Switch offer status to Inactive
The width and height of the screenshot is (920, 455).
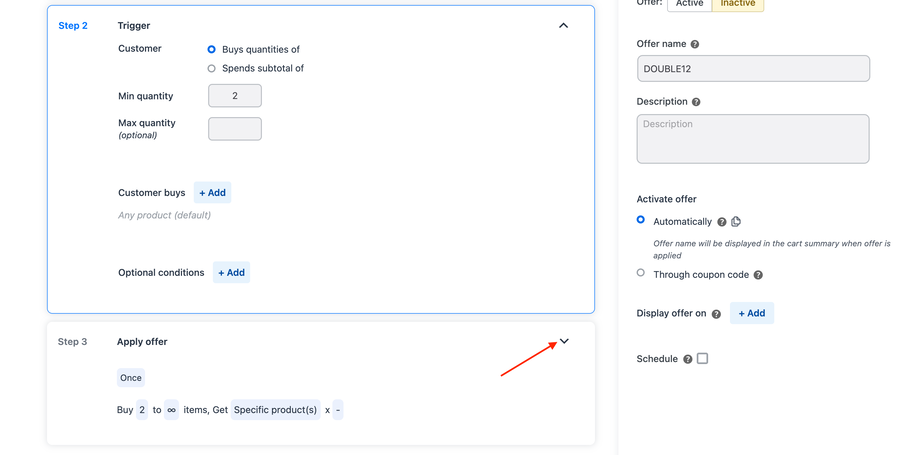[738, 5]
